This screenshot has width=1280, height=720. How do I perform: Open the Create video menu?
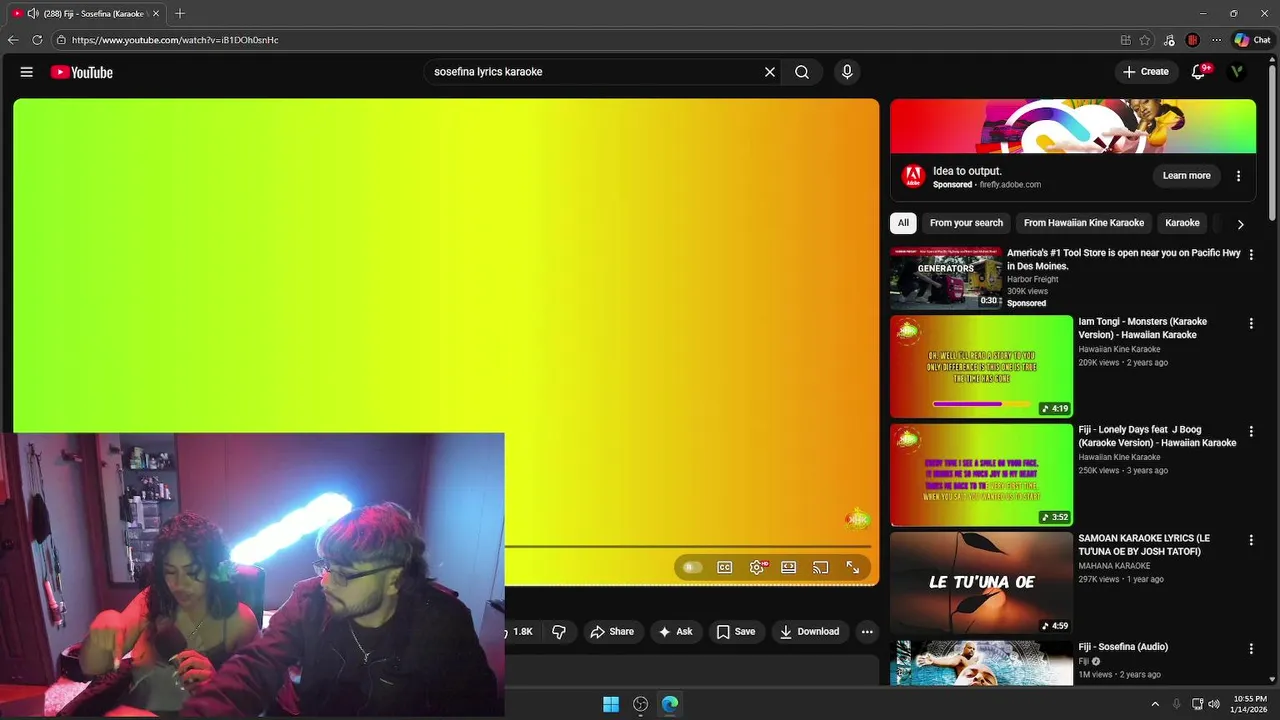[x=1145, y=72]
